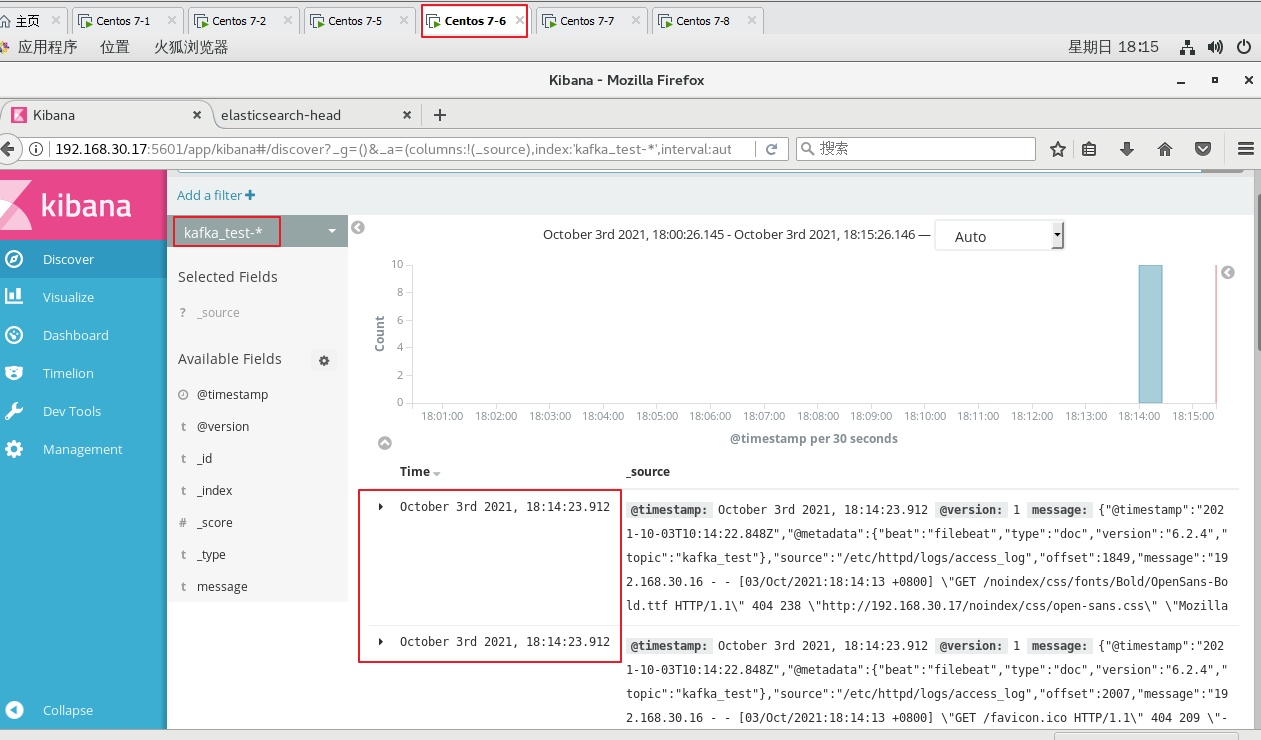Open Firefox bookmarks list icon

tap(1090, 149)
